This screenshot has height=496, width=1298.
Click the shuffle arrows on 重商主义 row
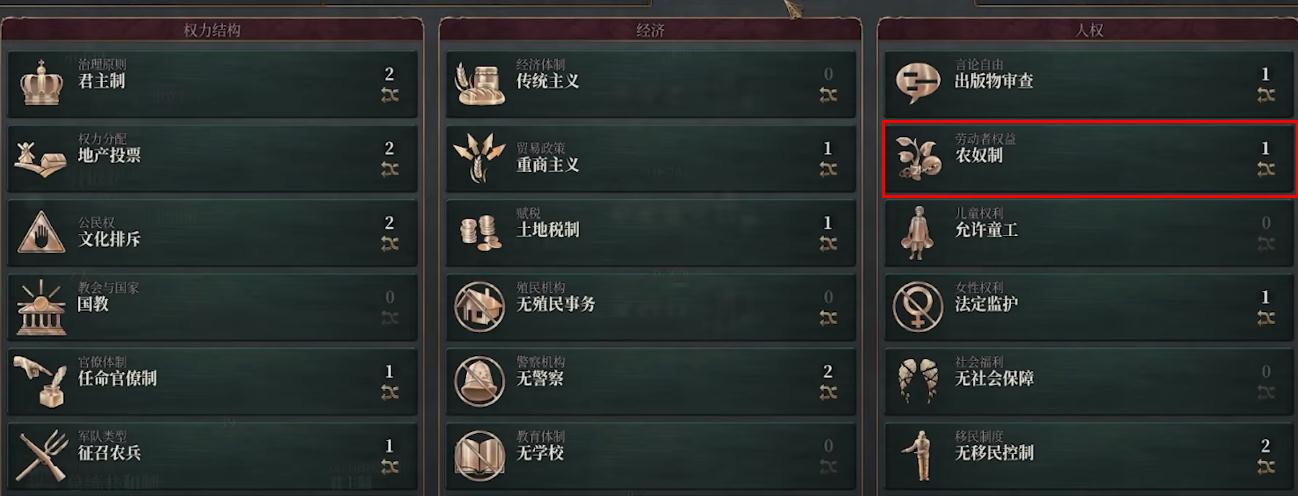click(828, 169)
